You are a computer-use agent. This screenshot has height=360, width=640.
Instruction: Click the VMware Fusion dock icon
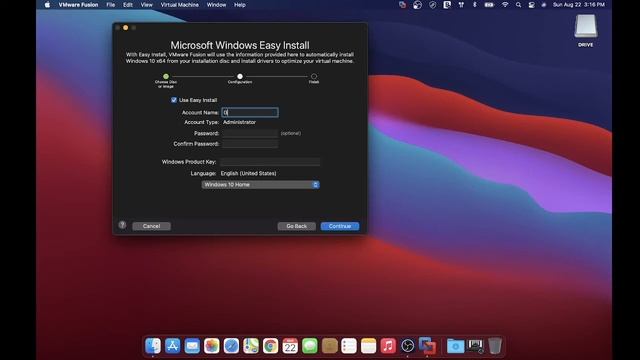click(x=427, y=346)
